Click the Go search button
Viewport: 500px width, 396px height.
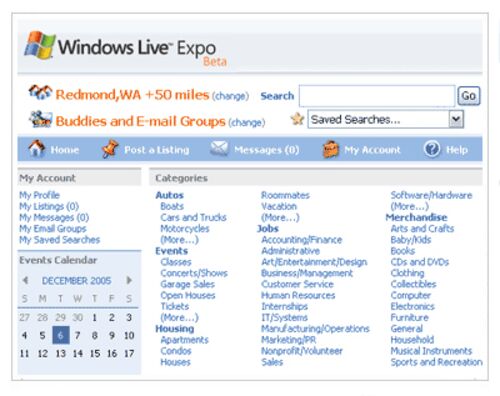coord(469,96)
